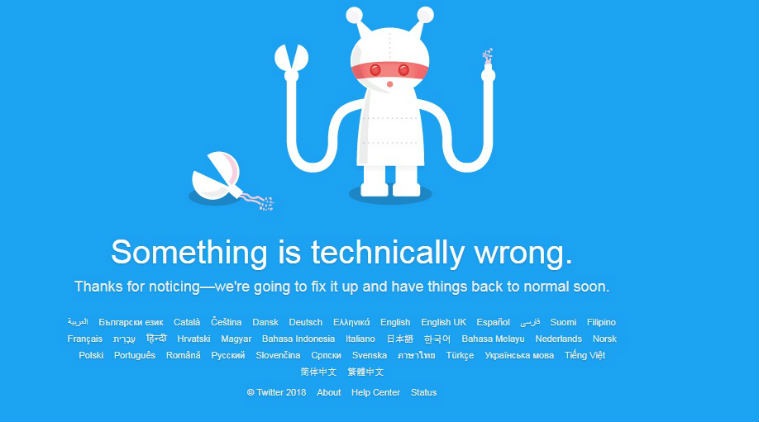Choose Bahasa Indonesia language
The height and width of the screenshot is (422, 759).
coord(298,339)
